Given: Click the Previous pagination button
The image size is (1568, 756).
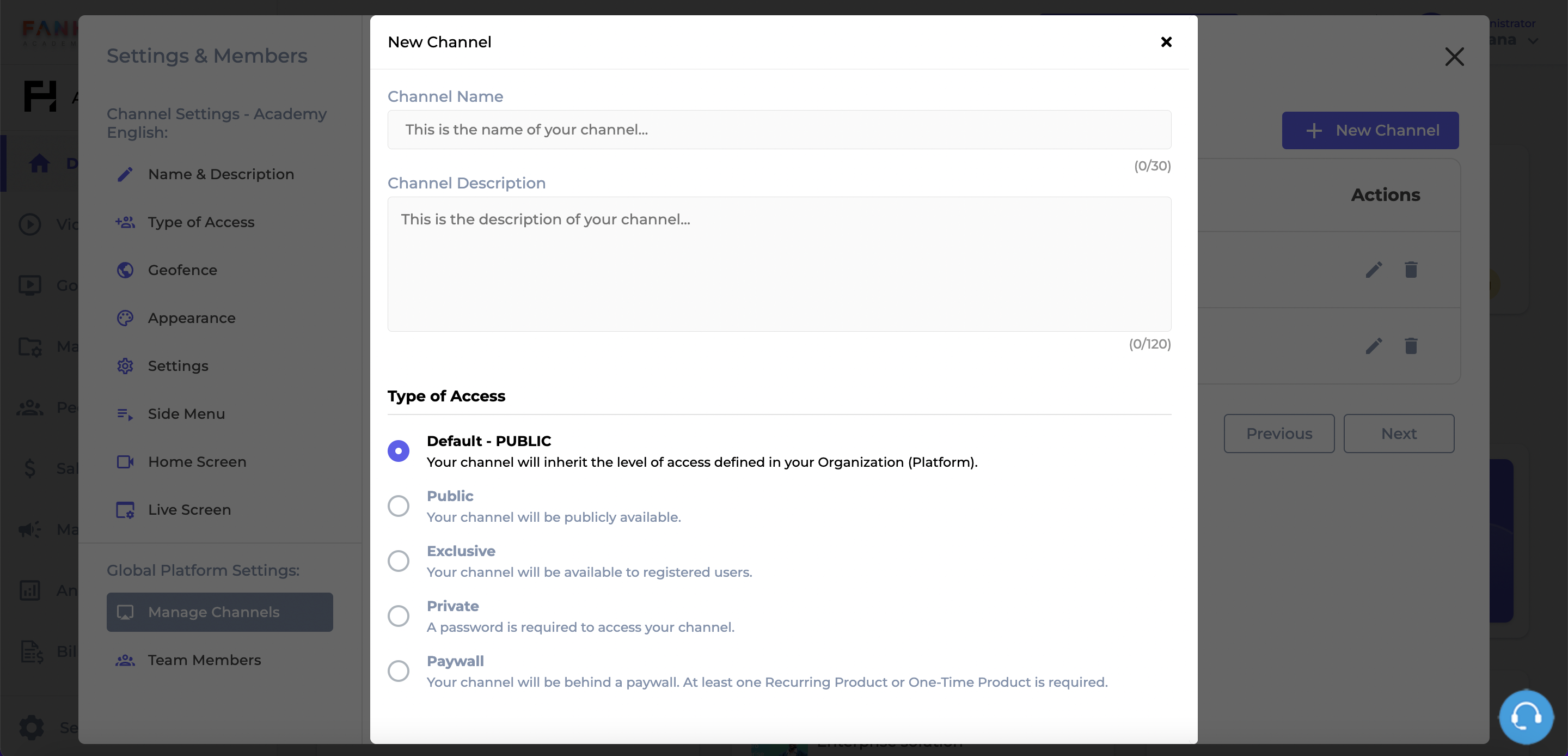Looking at the screenshot, I should tap(1279, 434).
